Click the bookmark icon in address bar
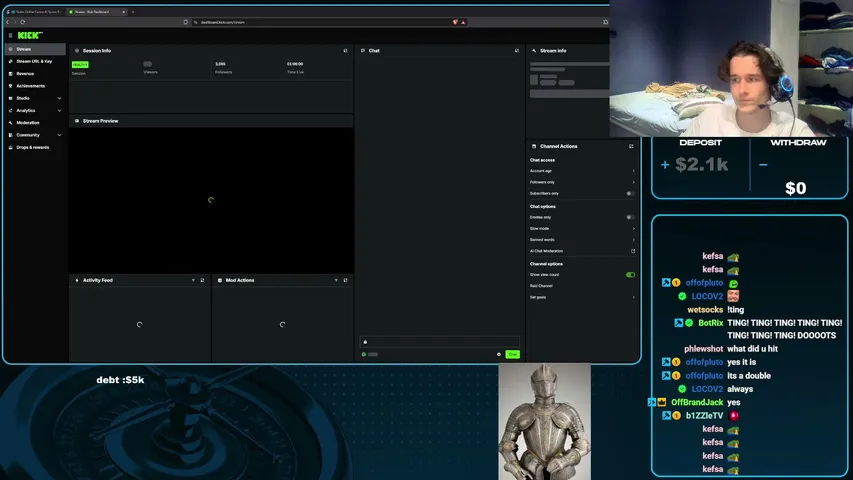This screenshot has height=480, width=853. 186,22
